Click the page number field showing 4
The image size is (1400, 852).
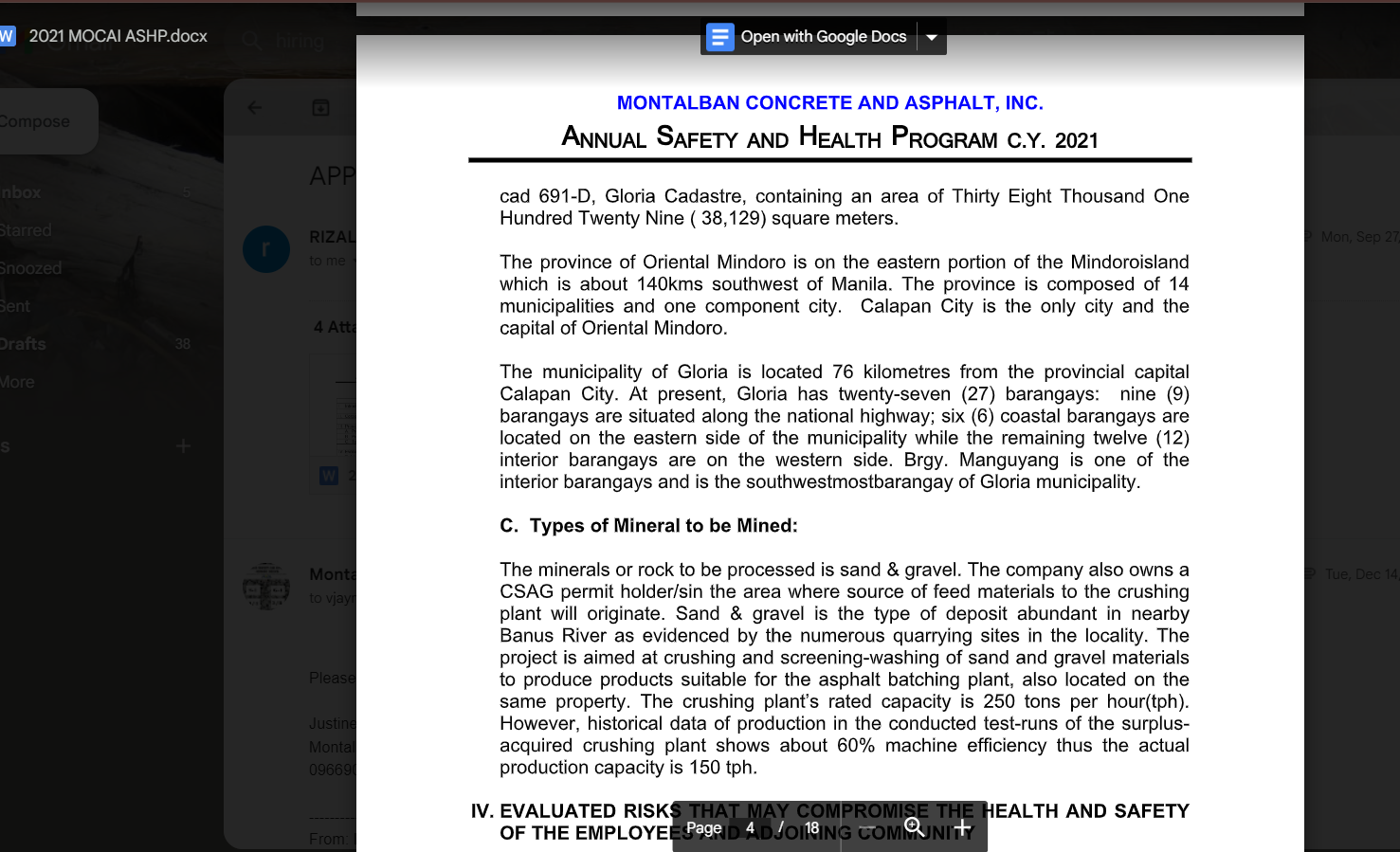(x=750, y=828)
